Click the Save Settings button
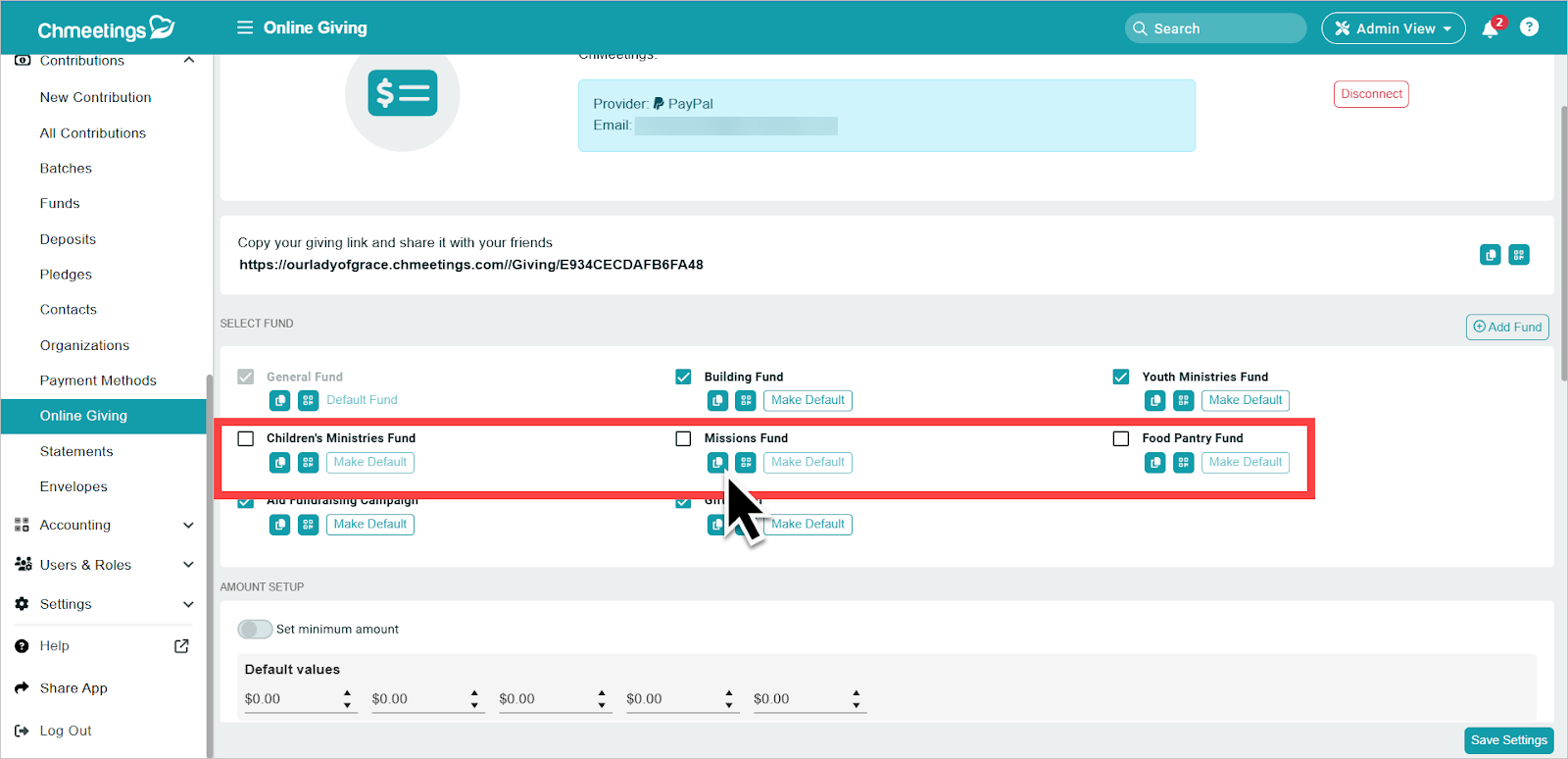Viewport: 1568px width, 759px height. click(1509, 740)
